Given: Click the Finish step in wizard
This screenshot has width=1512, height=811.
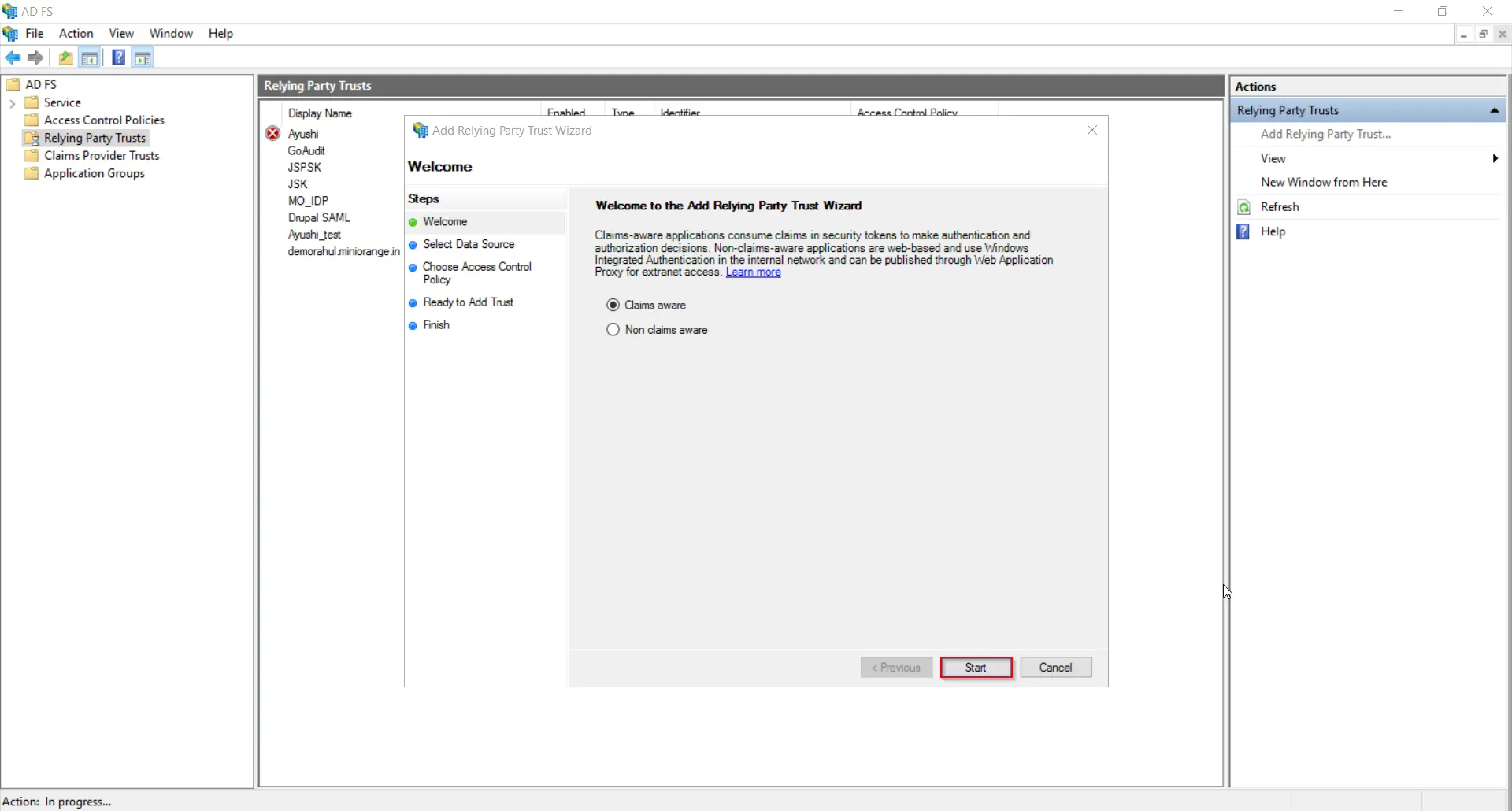Looking at the screenshot, I should tap(436, 325).
